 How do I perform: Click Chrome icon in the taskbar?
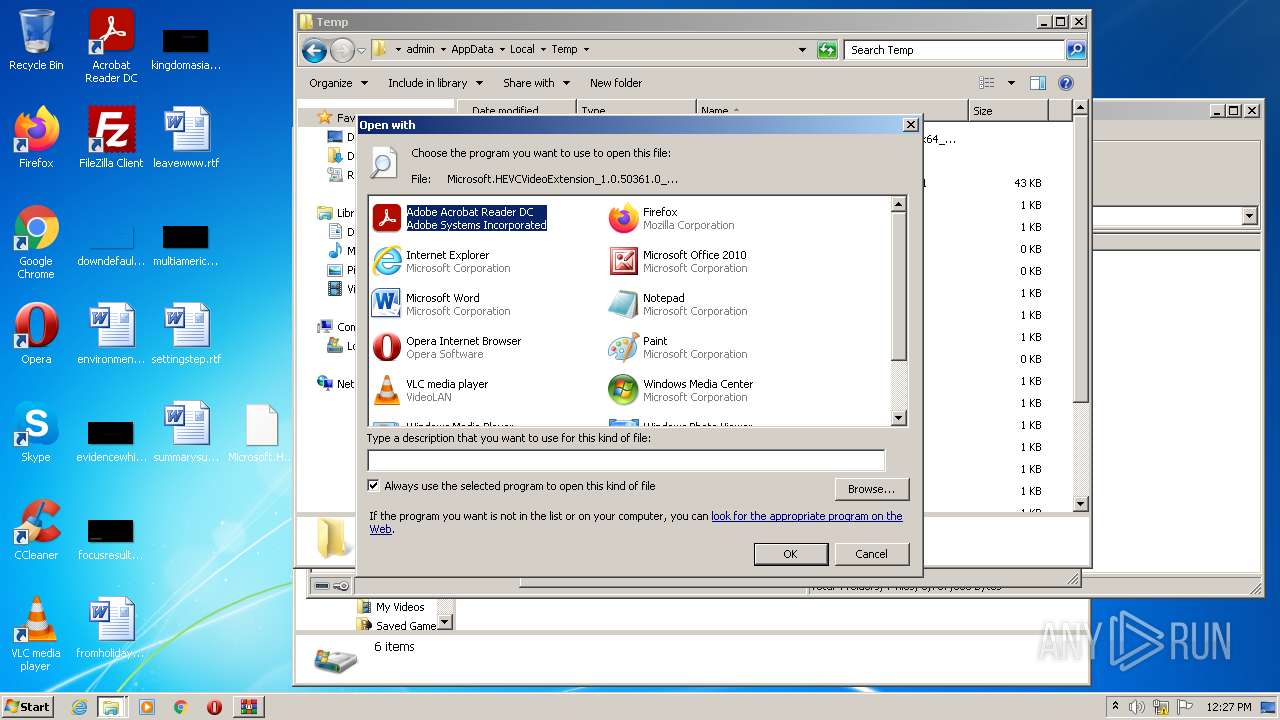(181, 707)
